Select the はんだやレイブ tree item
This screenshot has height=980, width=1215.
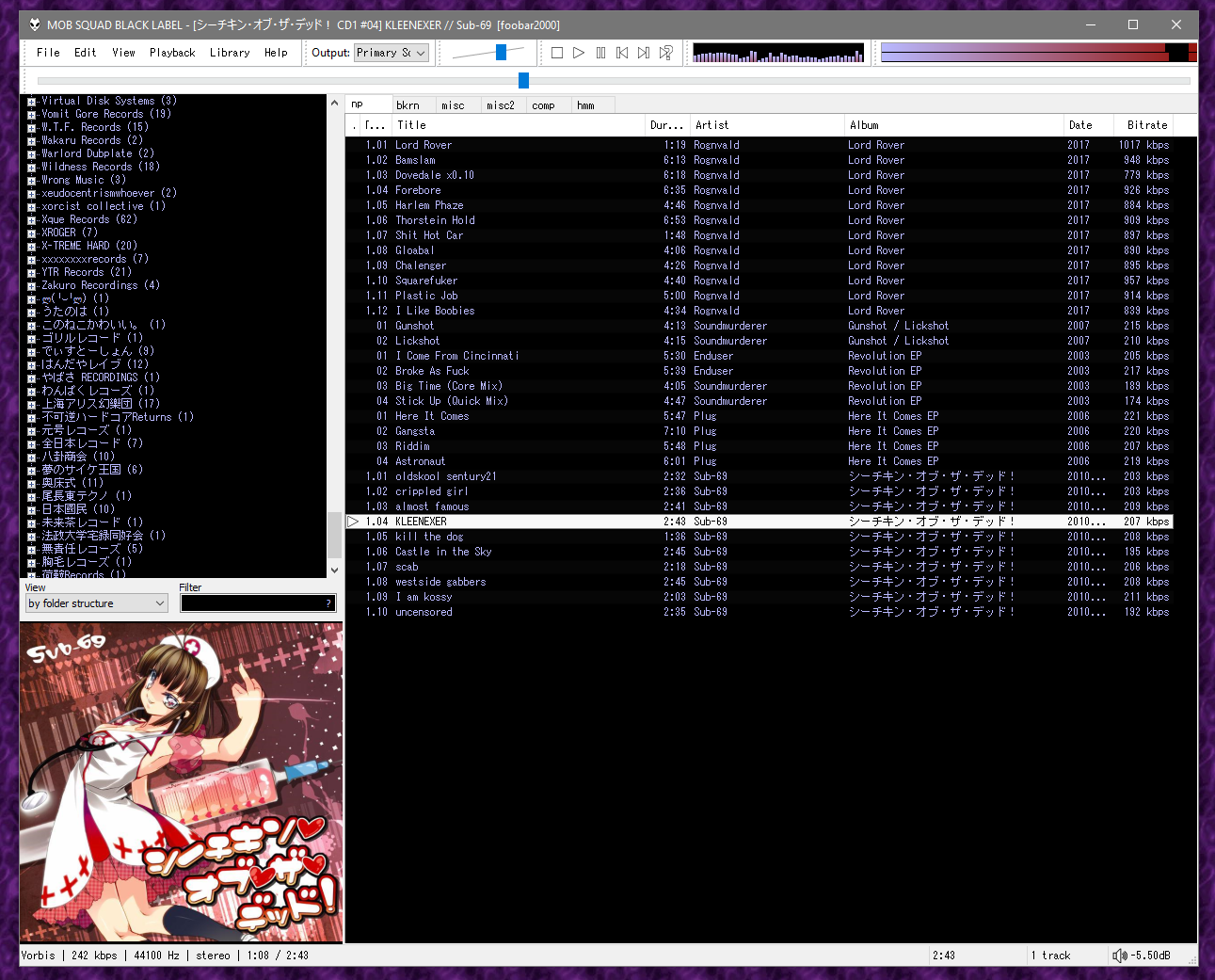(95, 364)
